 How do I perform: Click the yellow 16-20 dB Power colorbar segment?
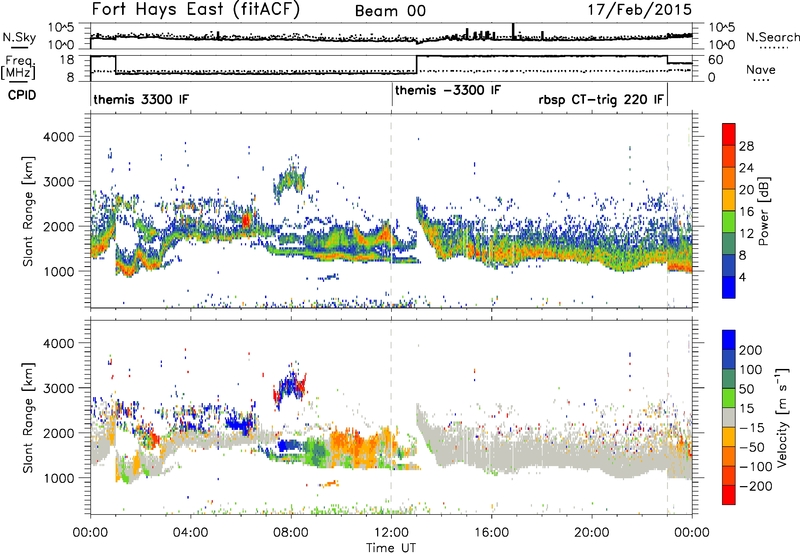[729, 200]
